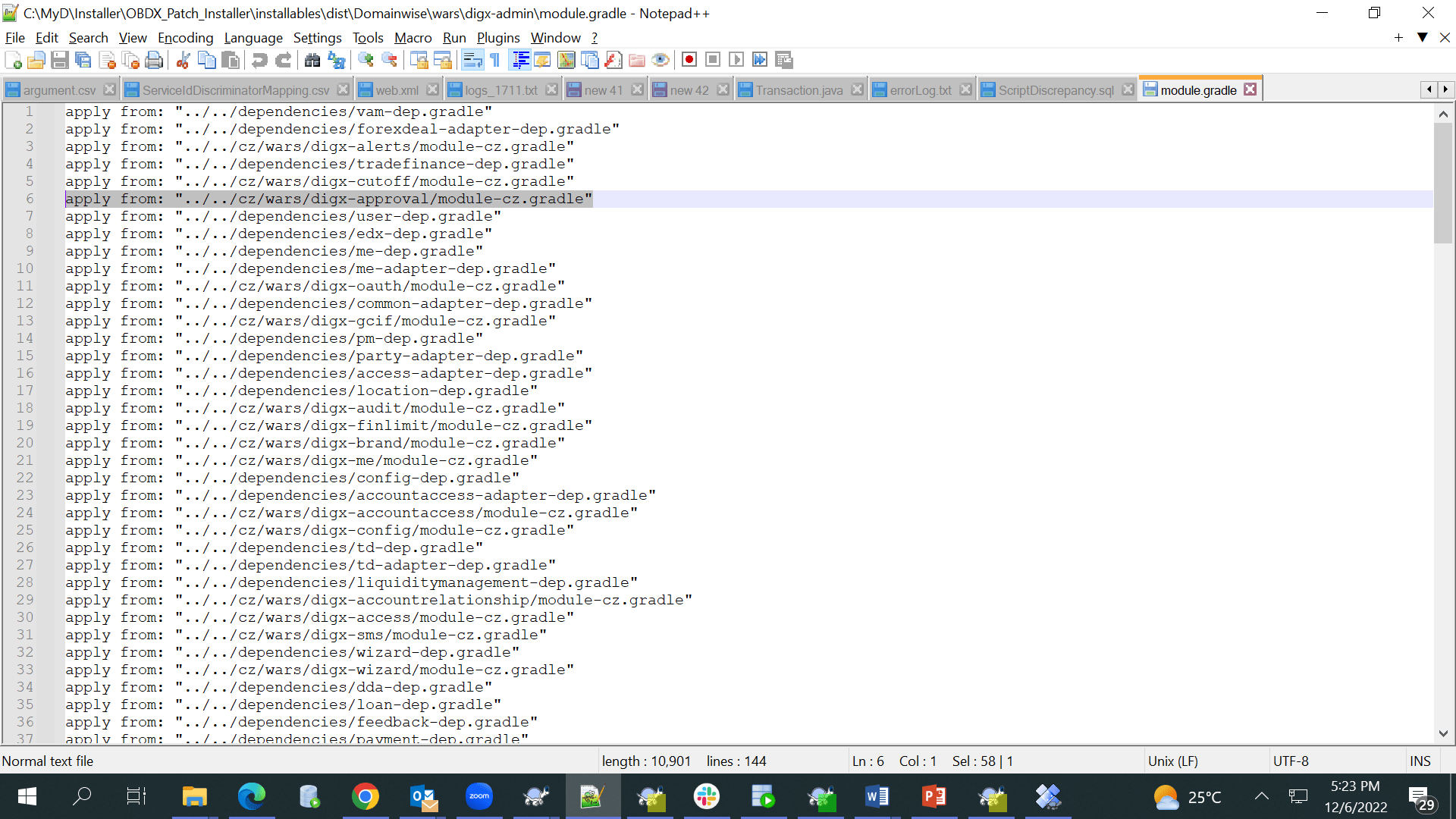Toggle Synchronize Vertical Scrolling
Viewport: 1456px width, 819px height.
[419, 60]
